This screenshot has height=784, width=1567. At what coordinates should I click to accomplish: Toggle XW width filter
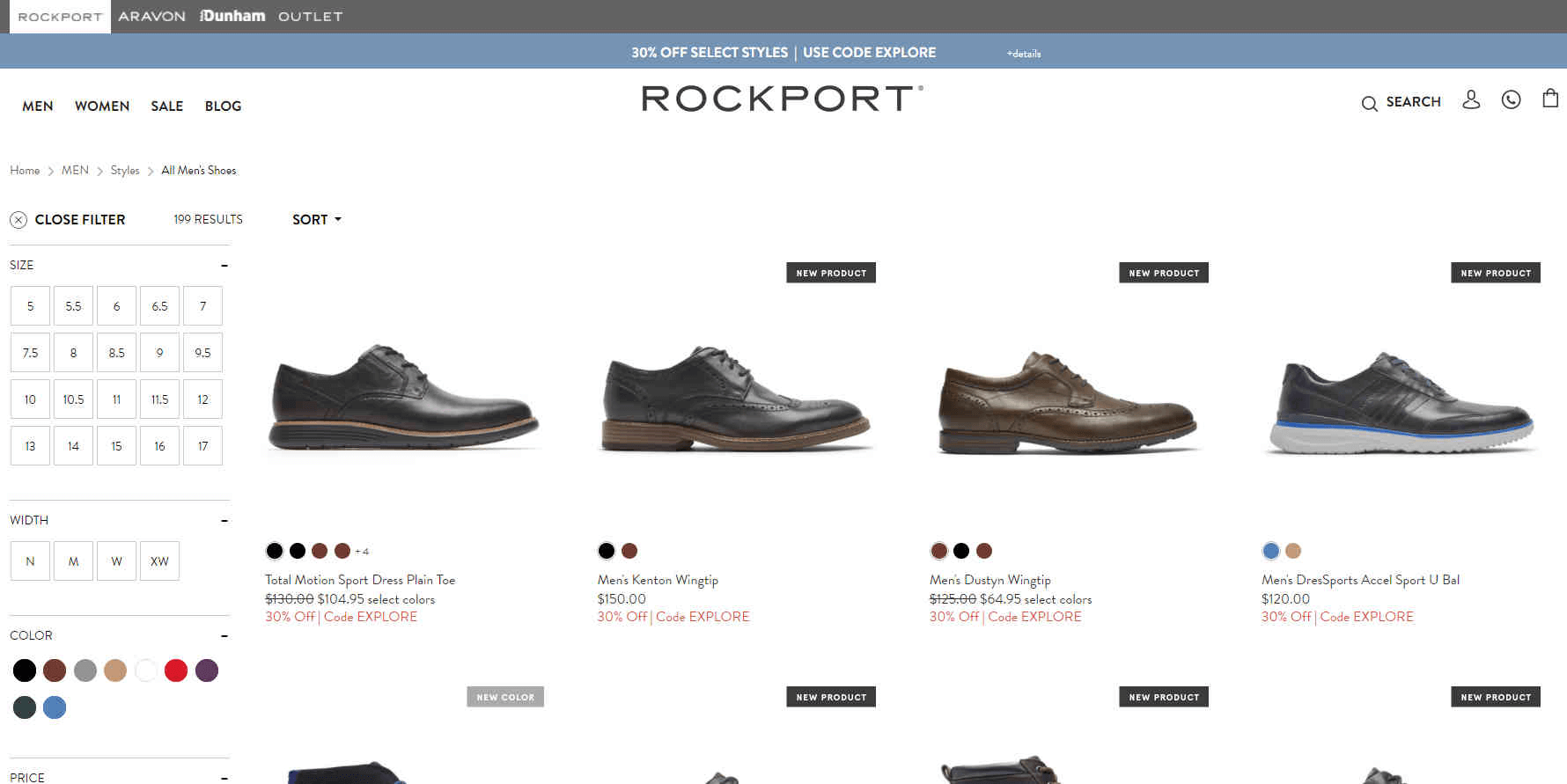[x=159, y=561]
